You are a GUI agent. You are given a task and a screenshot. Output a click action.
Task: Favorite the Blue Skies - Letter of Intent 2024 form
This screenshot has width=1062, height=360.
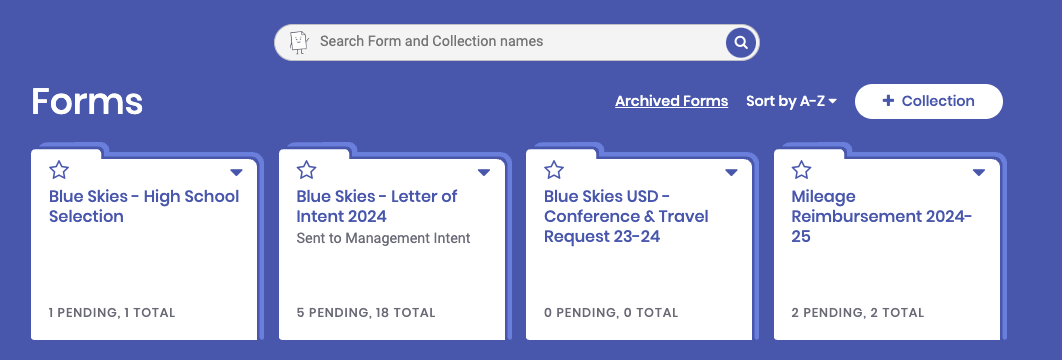click(307, 170)
